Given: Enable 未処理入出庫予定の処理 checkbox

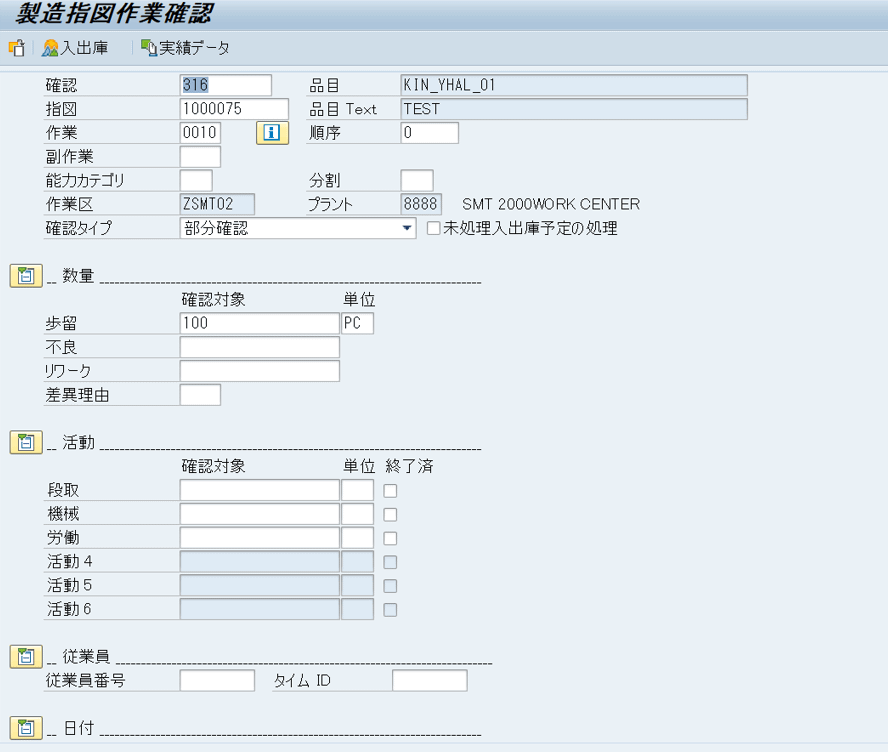Looking at the screenshot, I should click(434, 229).
